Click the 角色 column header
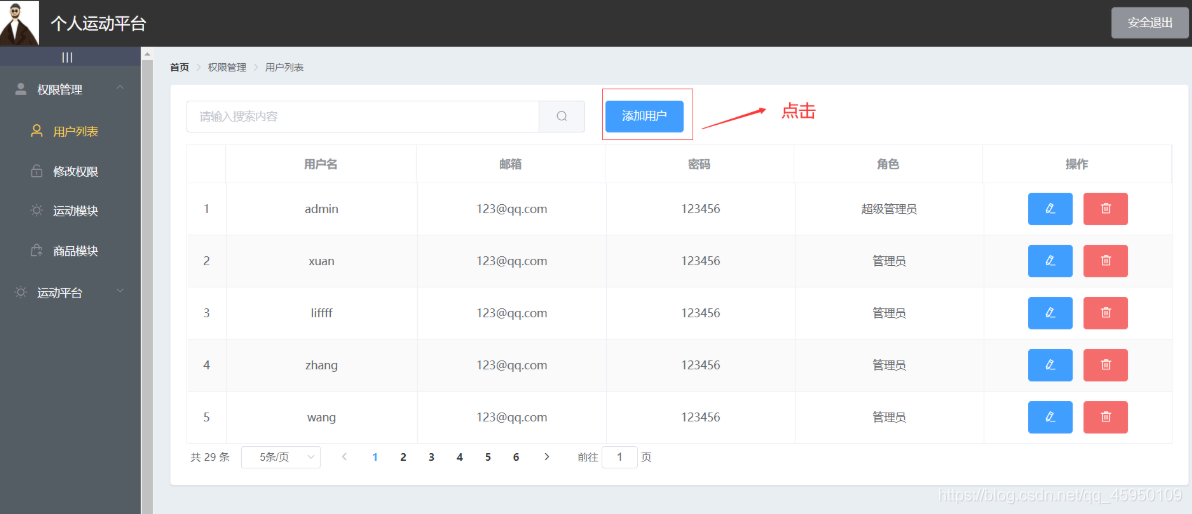This screenshot has height=514, width=1192. pos(888,164)
